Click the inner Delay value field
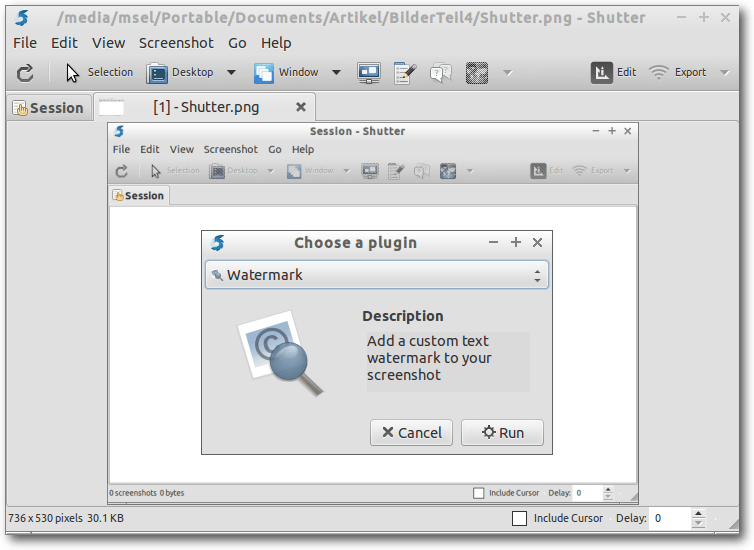Viewport: 754px width, 550px height. pyautogui.click(x=588, y=493)
